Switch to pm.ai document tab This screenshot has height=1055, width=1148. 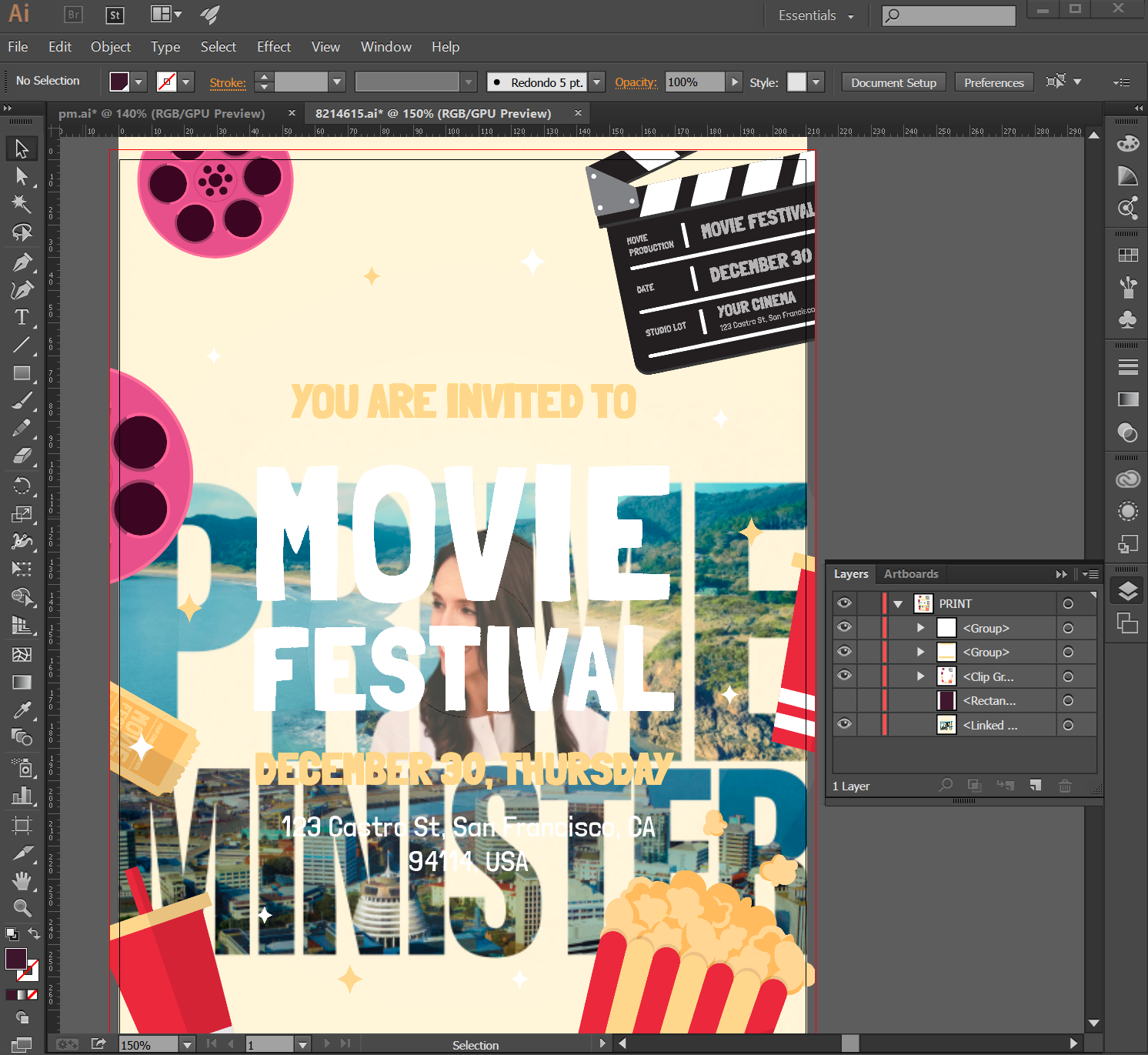pyautogui.click(x=162, y=113)
